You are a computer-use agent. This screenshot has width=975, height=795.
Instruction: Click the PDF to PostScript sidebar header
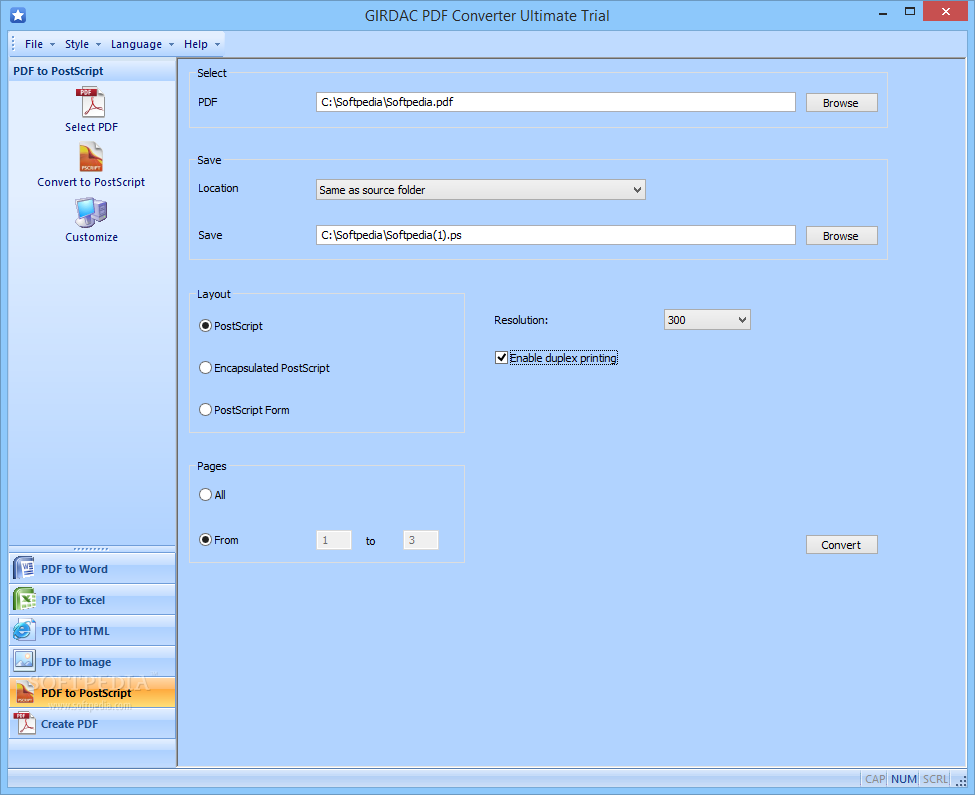92,71
